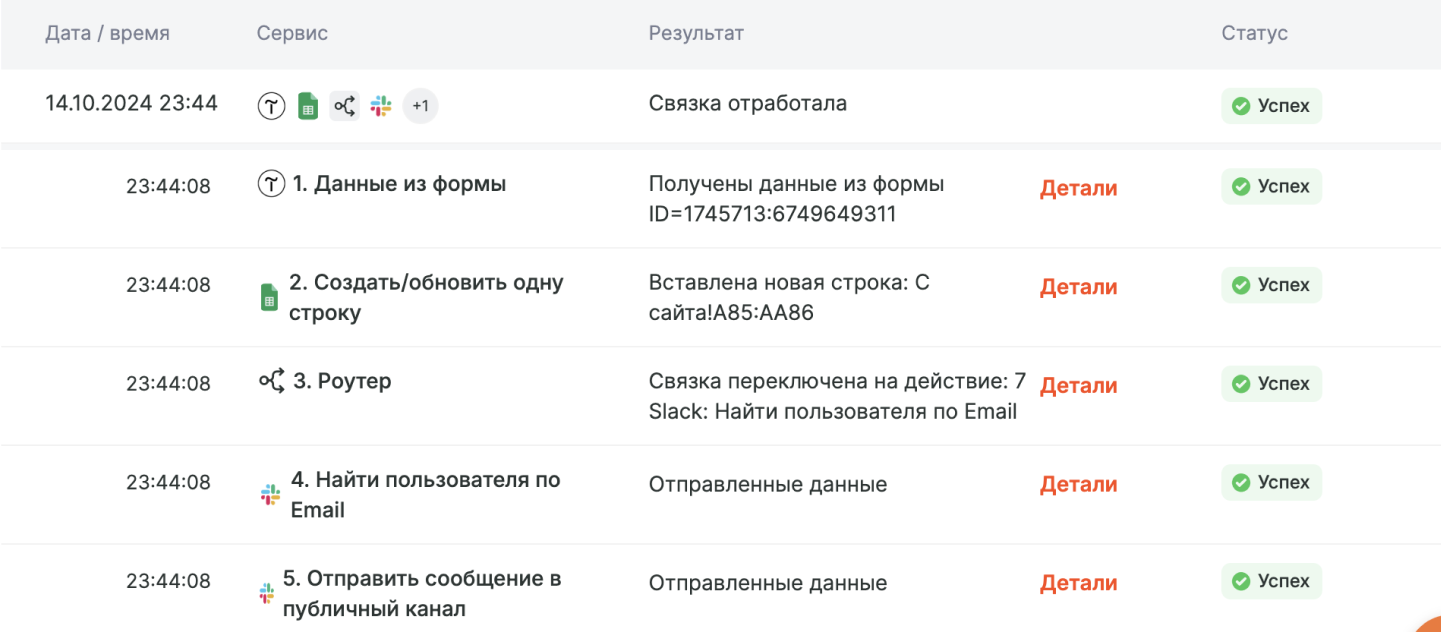The height and width of the screenshot is (632, 1441).
Task: Click the Успех badge for 'Создать/обновить одну строку'
Action: tap(1271, 285)
